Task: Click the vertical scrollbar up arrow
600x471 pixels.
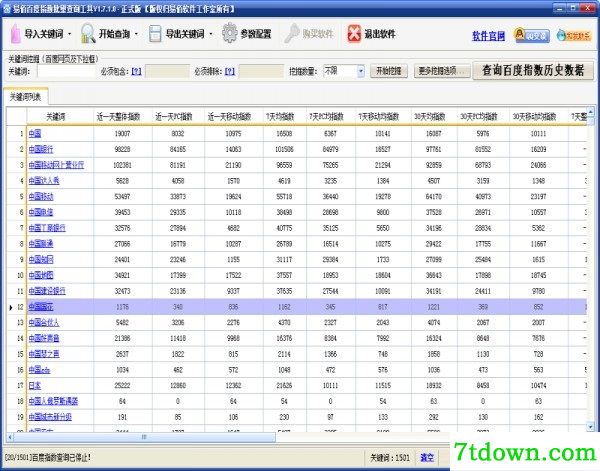Action: (591, 112)
